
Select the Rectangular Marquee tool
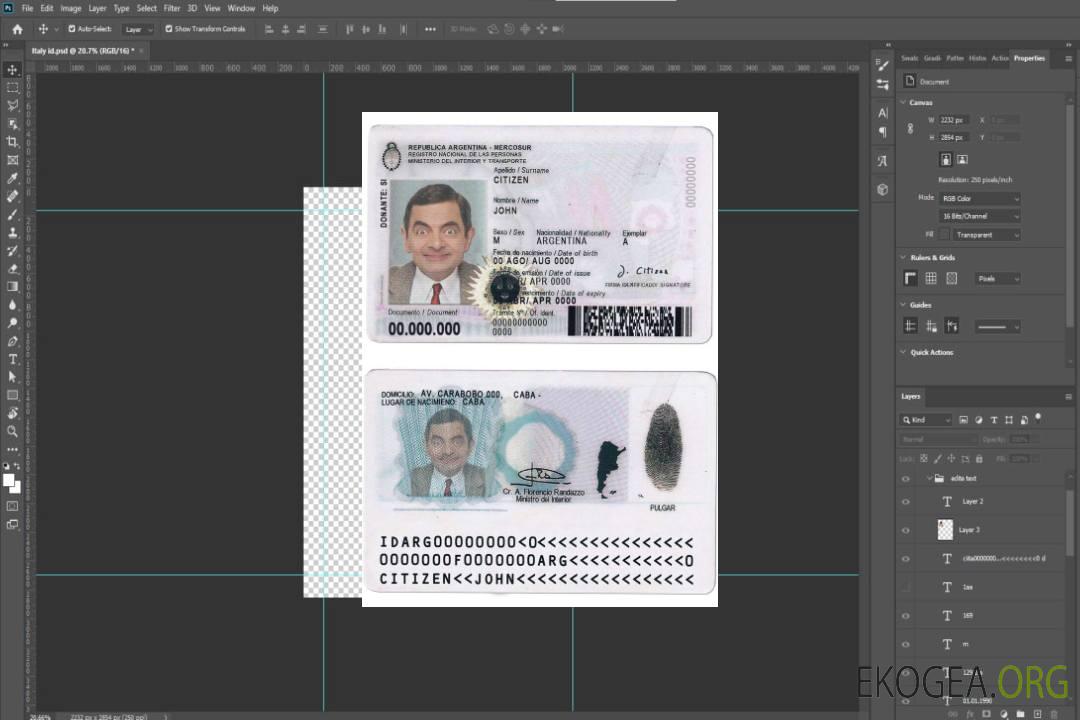point(12,88)
